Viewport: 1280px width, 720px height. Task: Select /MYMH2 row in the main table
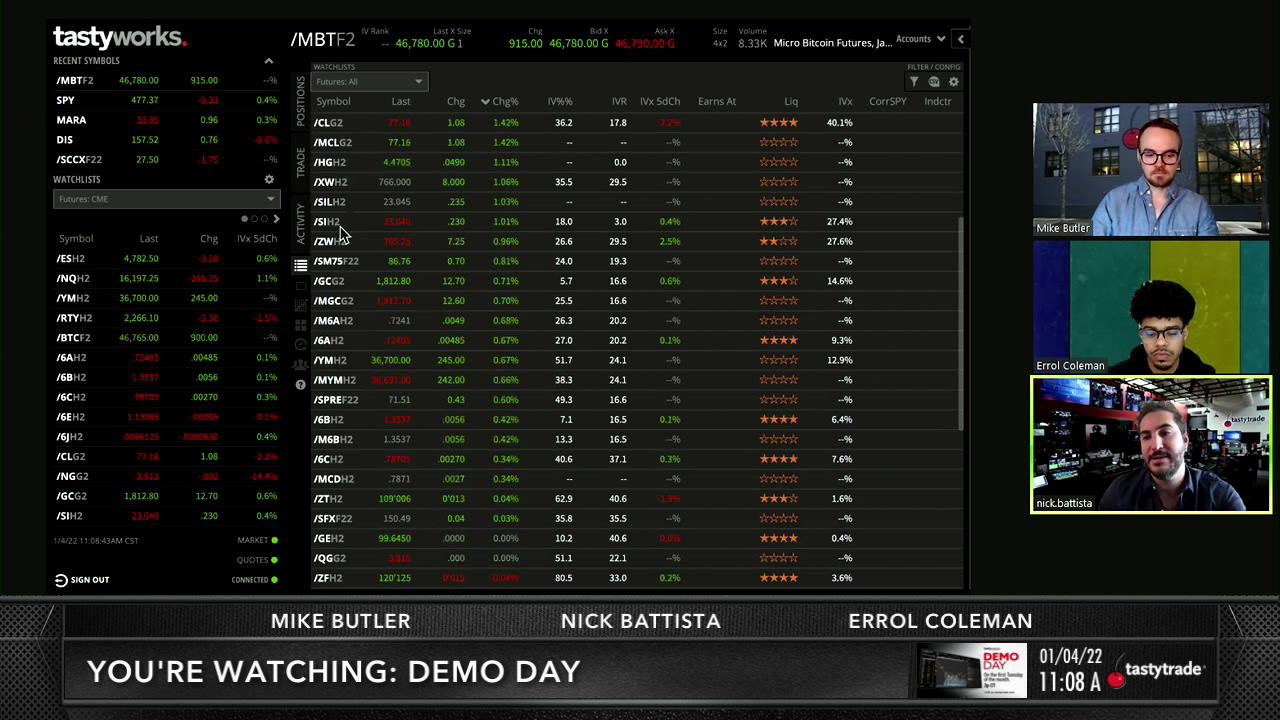[x=635, y=380]
